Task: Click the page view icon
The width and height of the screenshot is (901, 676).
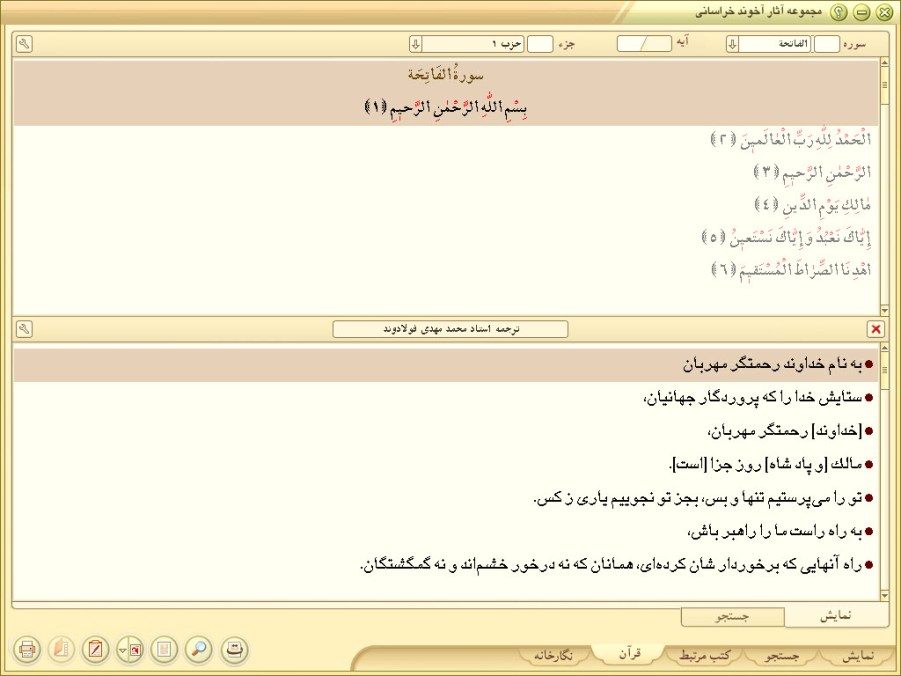Action: coord(164,650)
